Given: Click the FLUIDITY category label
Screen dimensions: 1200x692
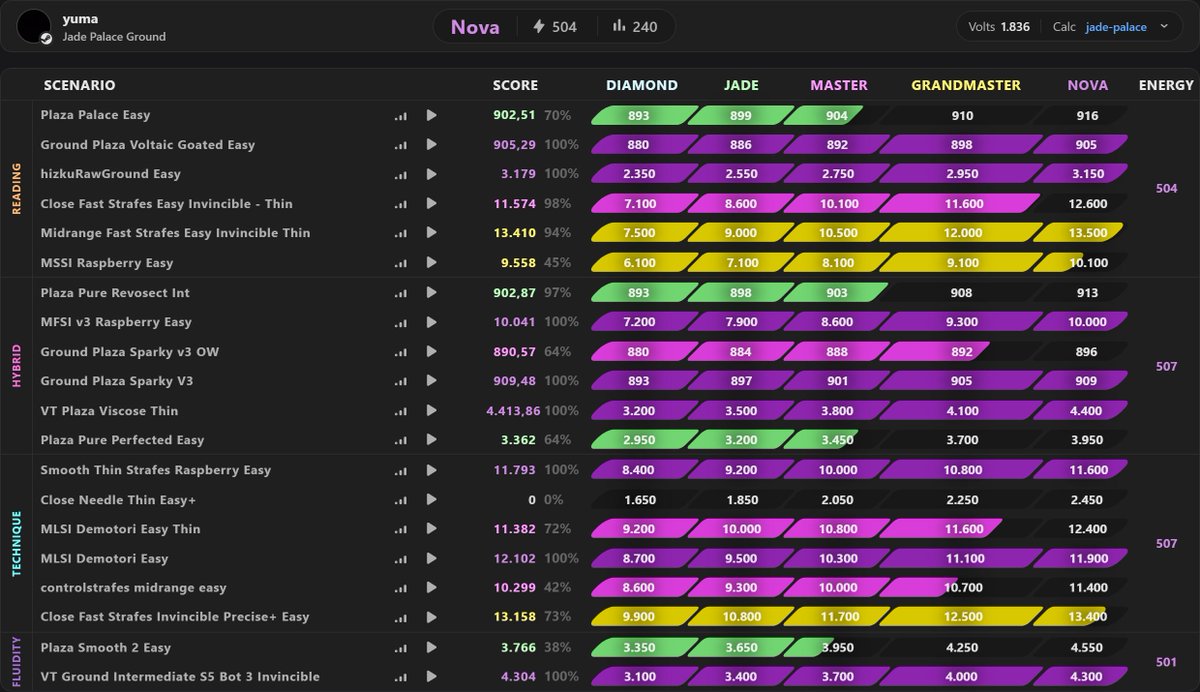Looking at the screenshot, I should 16,661.
